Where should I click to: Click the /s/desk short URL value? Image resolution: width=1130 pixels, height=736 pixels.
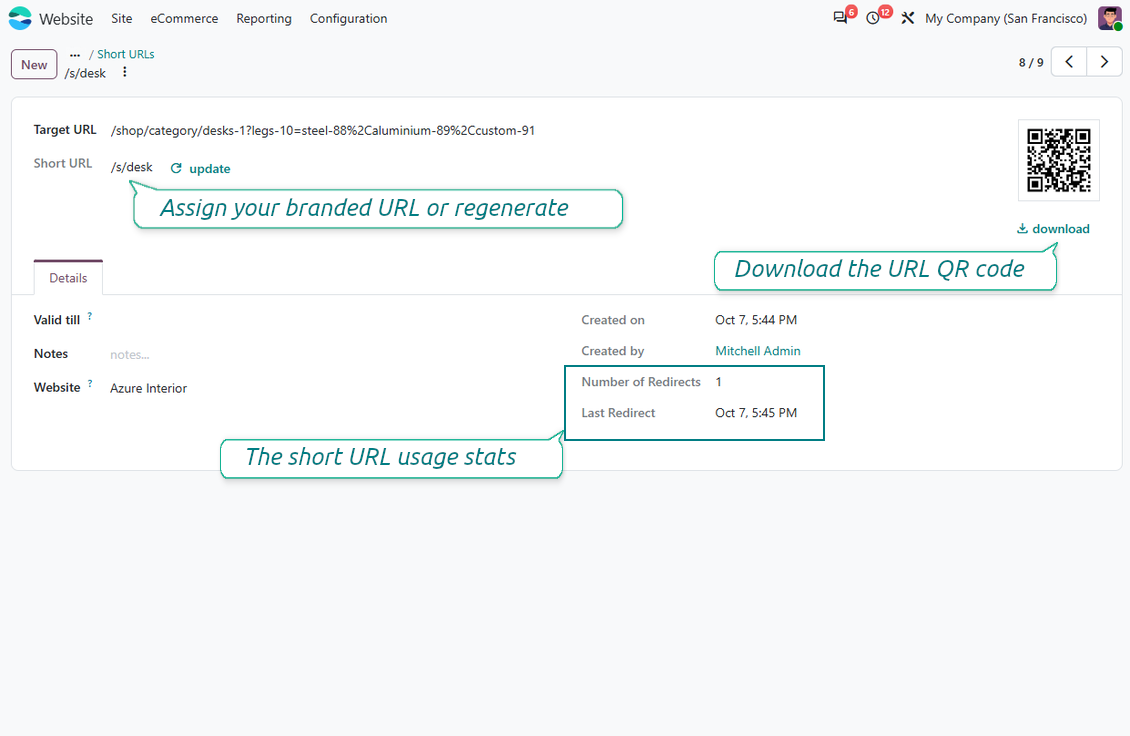pyautogui.click(x=131, y=167)
